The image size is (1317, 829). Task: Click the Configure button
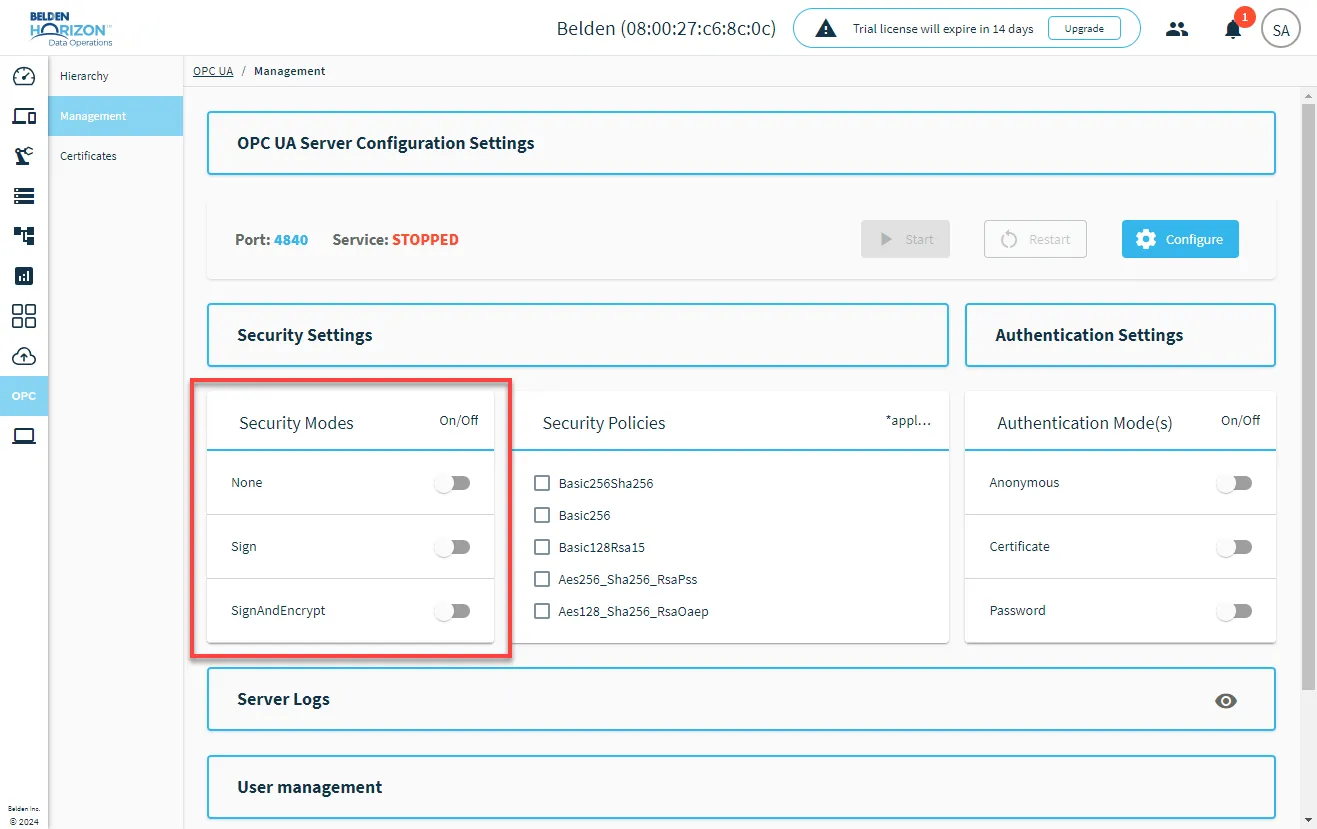pos(1180,239)
